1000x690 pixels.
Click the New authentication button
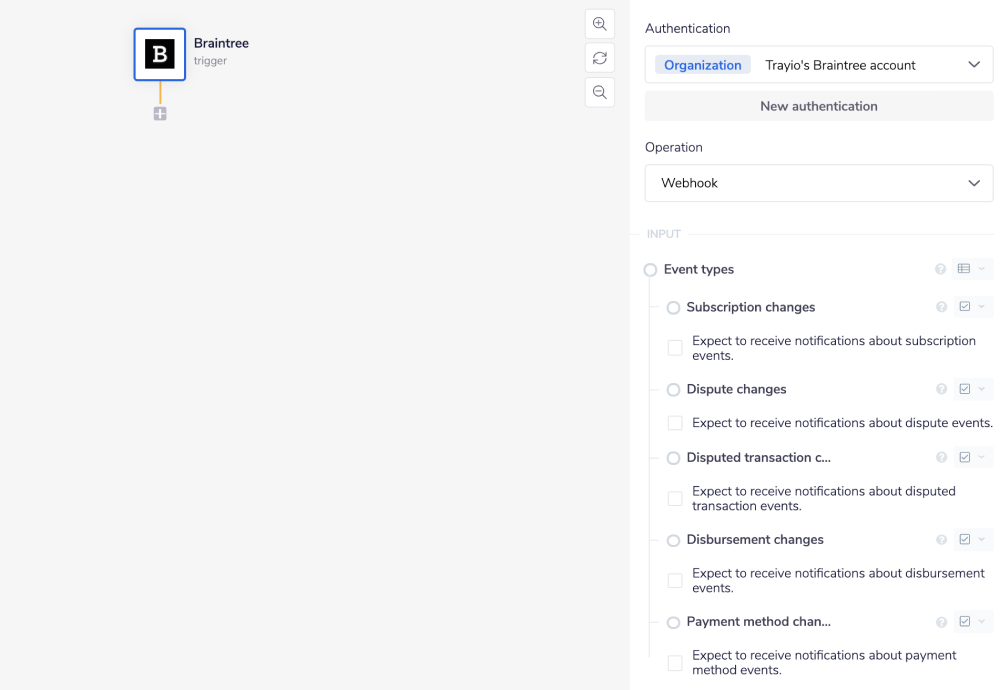click(x=818, y=105)
